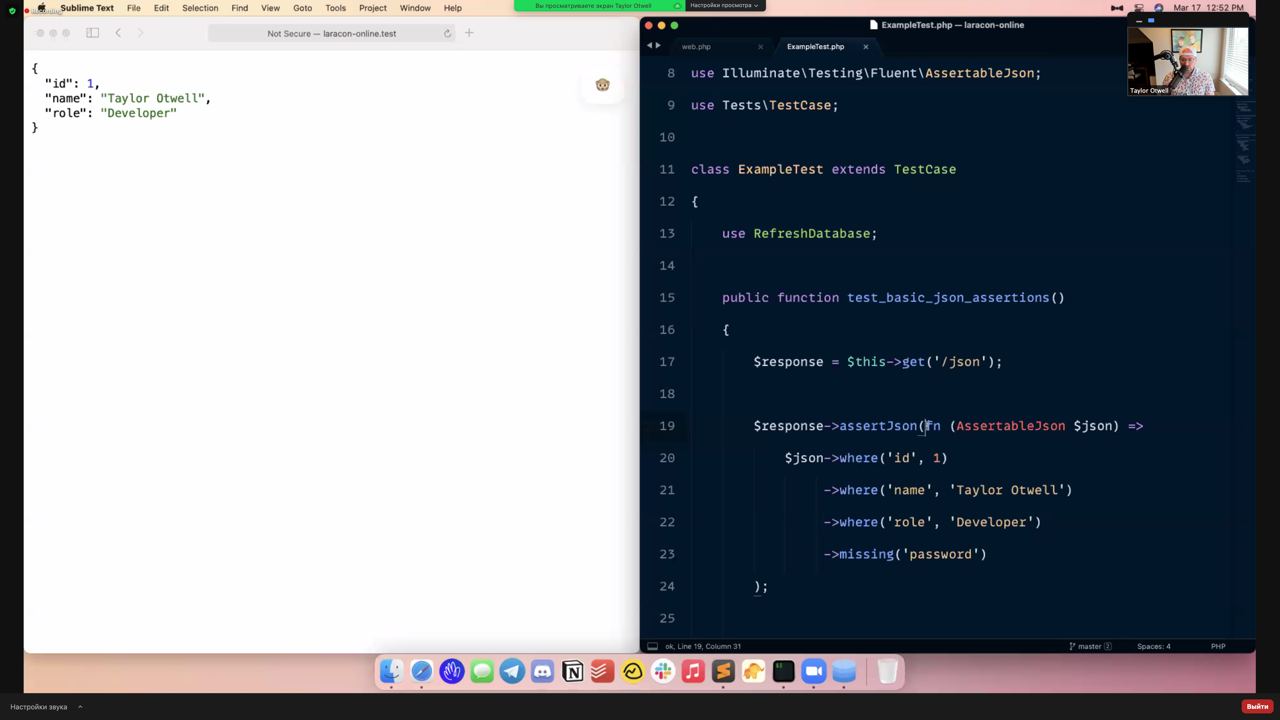Open the Sublime Text application menu
This screenshot has width=1280, height=720.
87,8
